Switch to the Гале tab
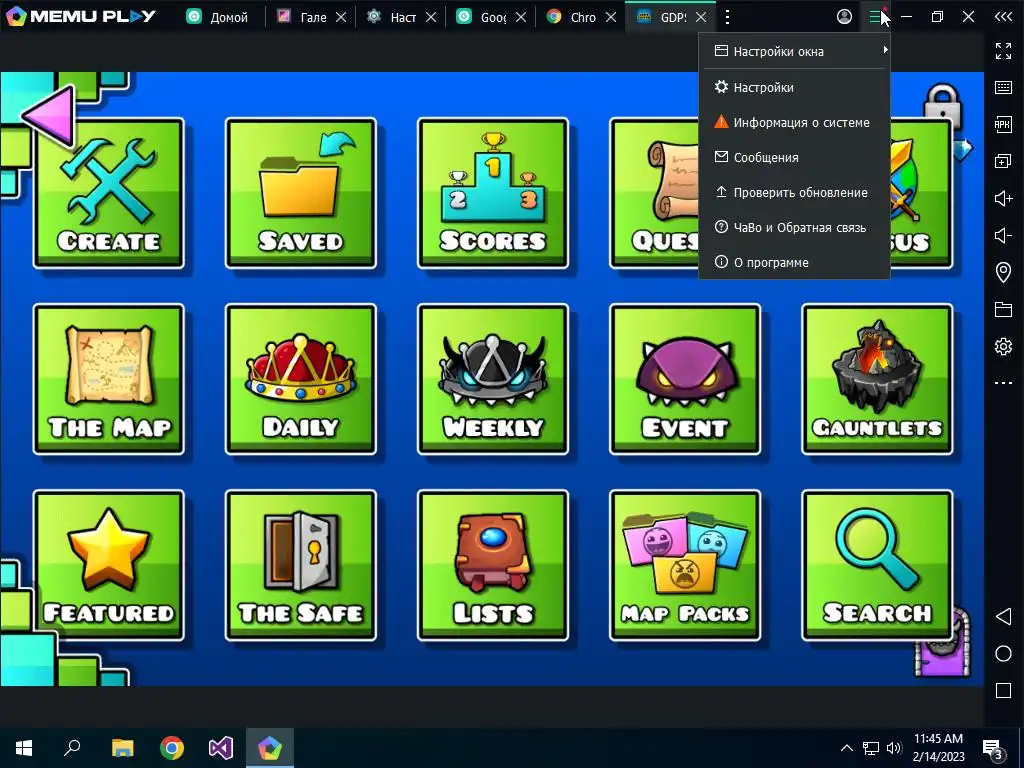The height and width of the screenshot is (768, 1024). coord(303,17)
